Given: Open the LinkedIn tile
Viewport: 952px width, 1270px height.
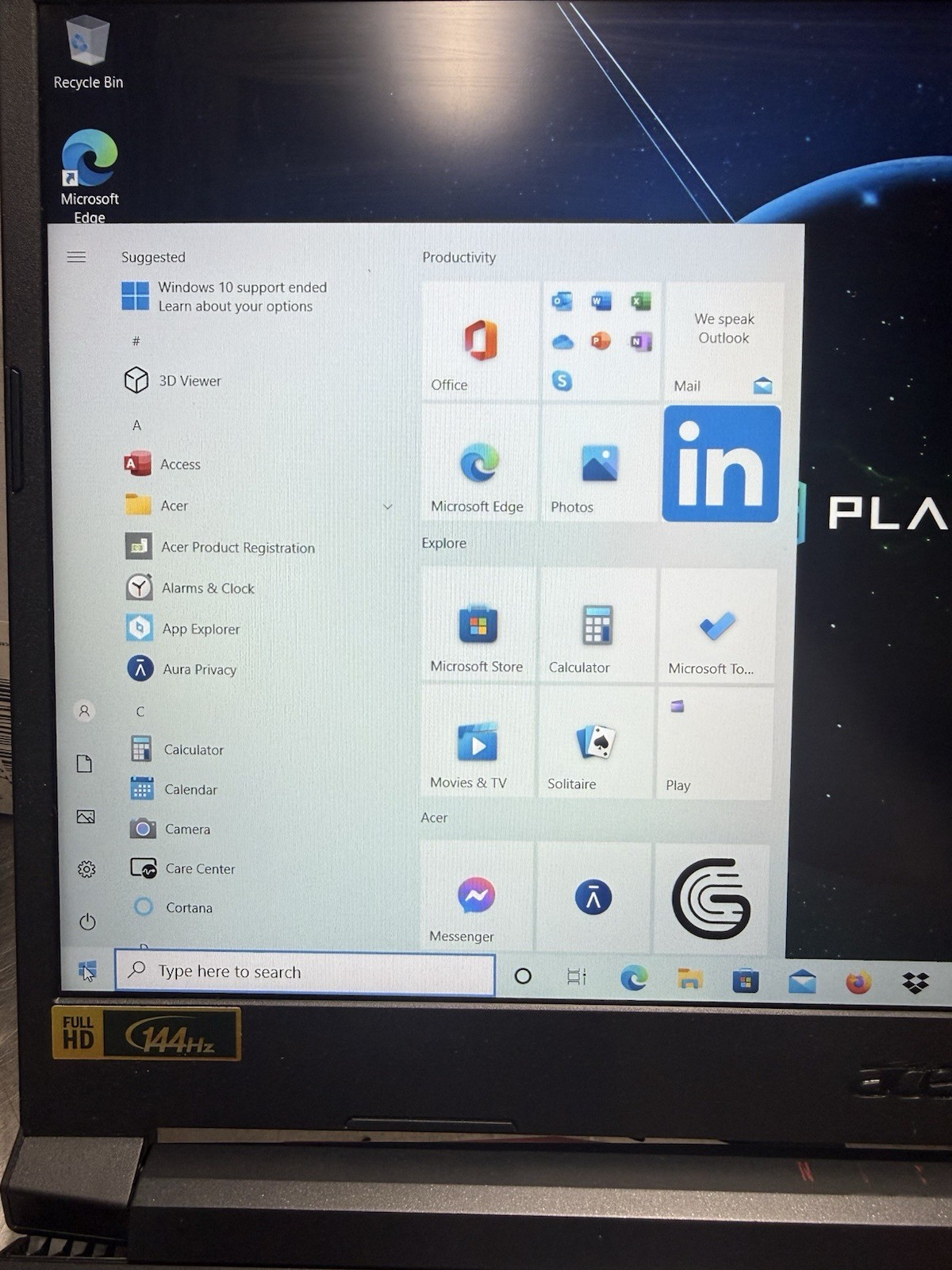Looking at the screenshot, I should (x=721, y=464).
